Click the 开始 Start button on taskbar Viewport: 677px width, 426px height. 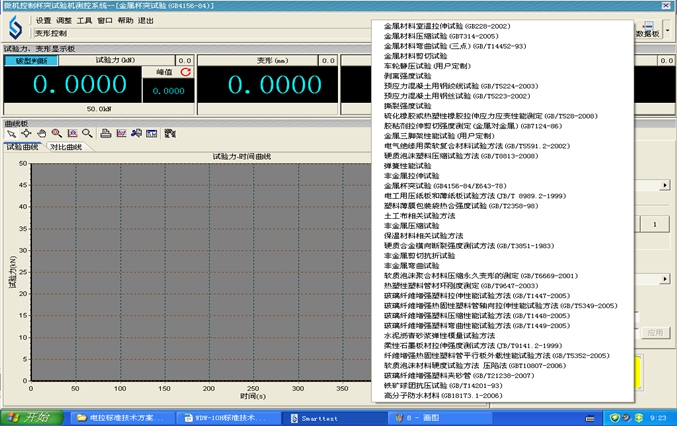[30, 417]
